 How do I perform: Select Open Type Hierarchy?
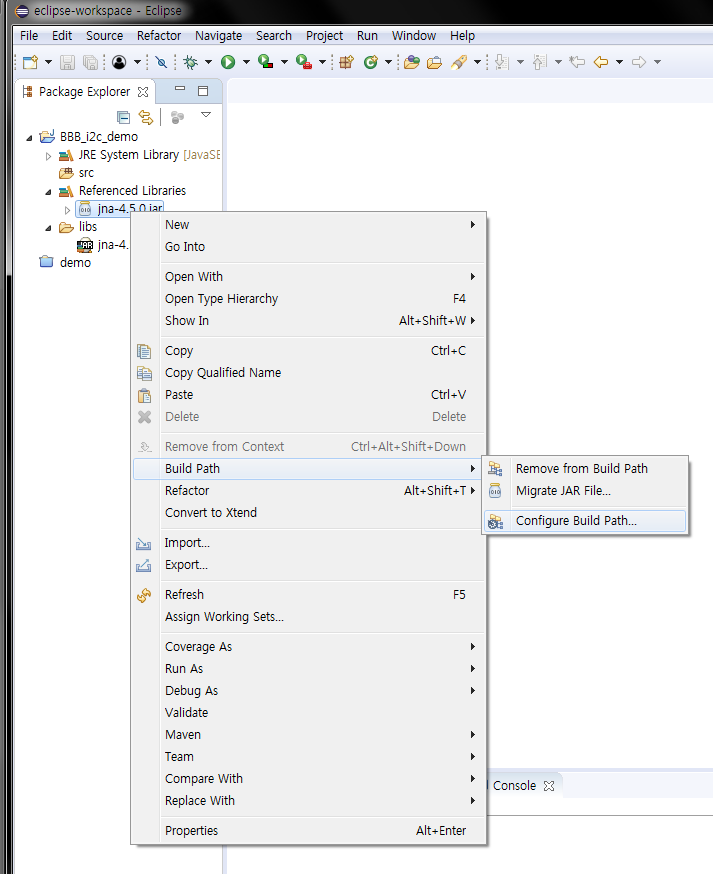[309, 299]
